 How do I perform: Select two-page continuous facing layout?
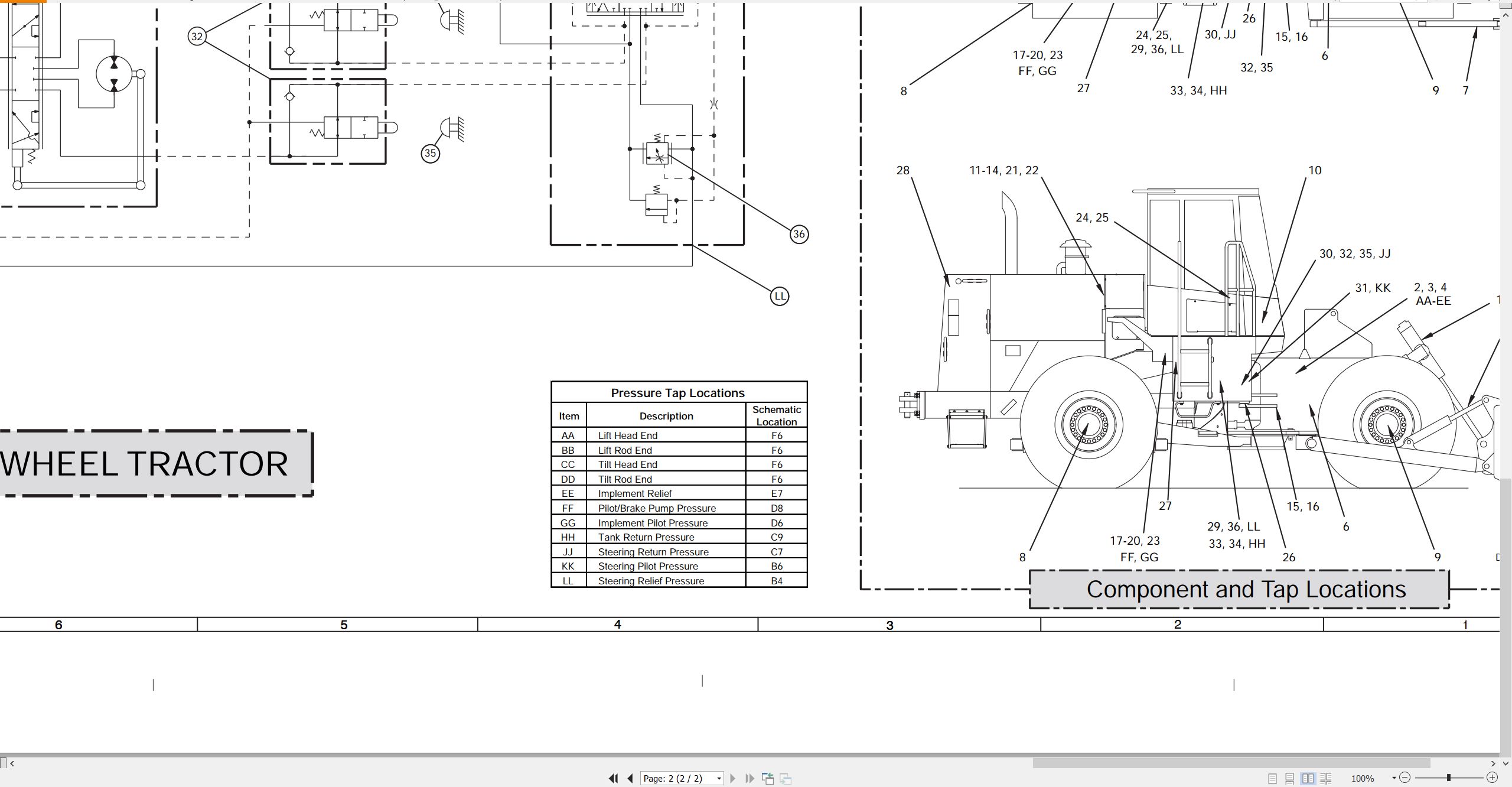point(1326,778)
